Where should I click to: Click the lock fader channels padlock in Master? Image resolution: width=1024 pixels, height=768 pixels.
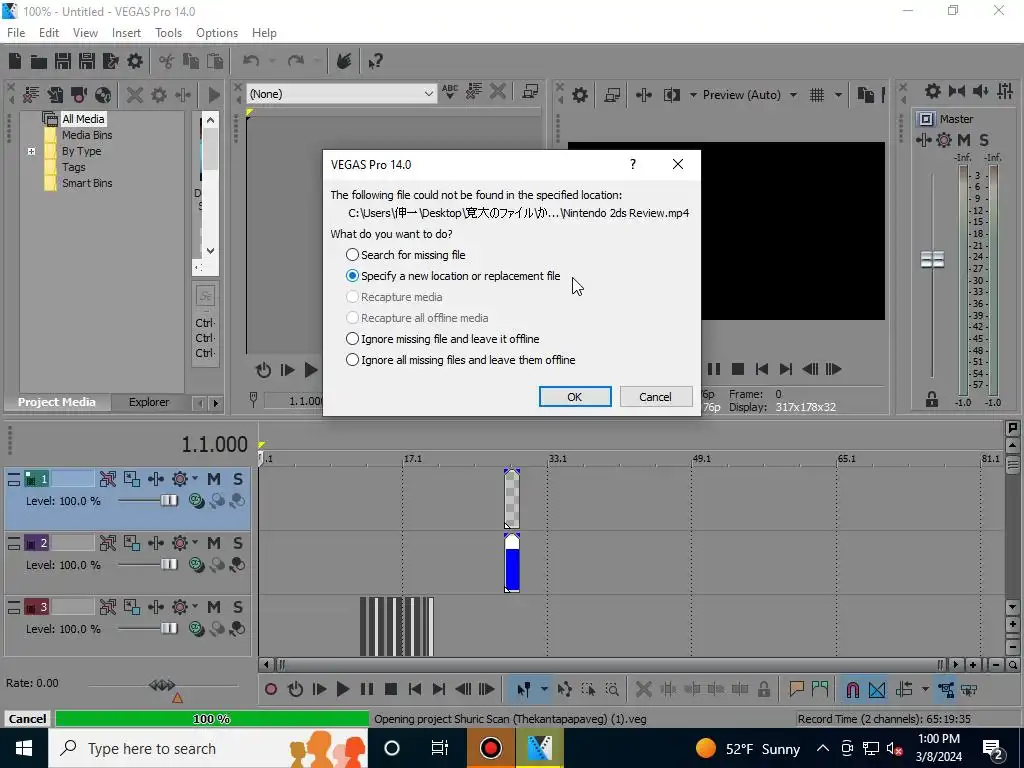click(x=932, y=399)
